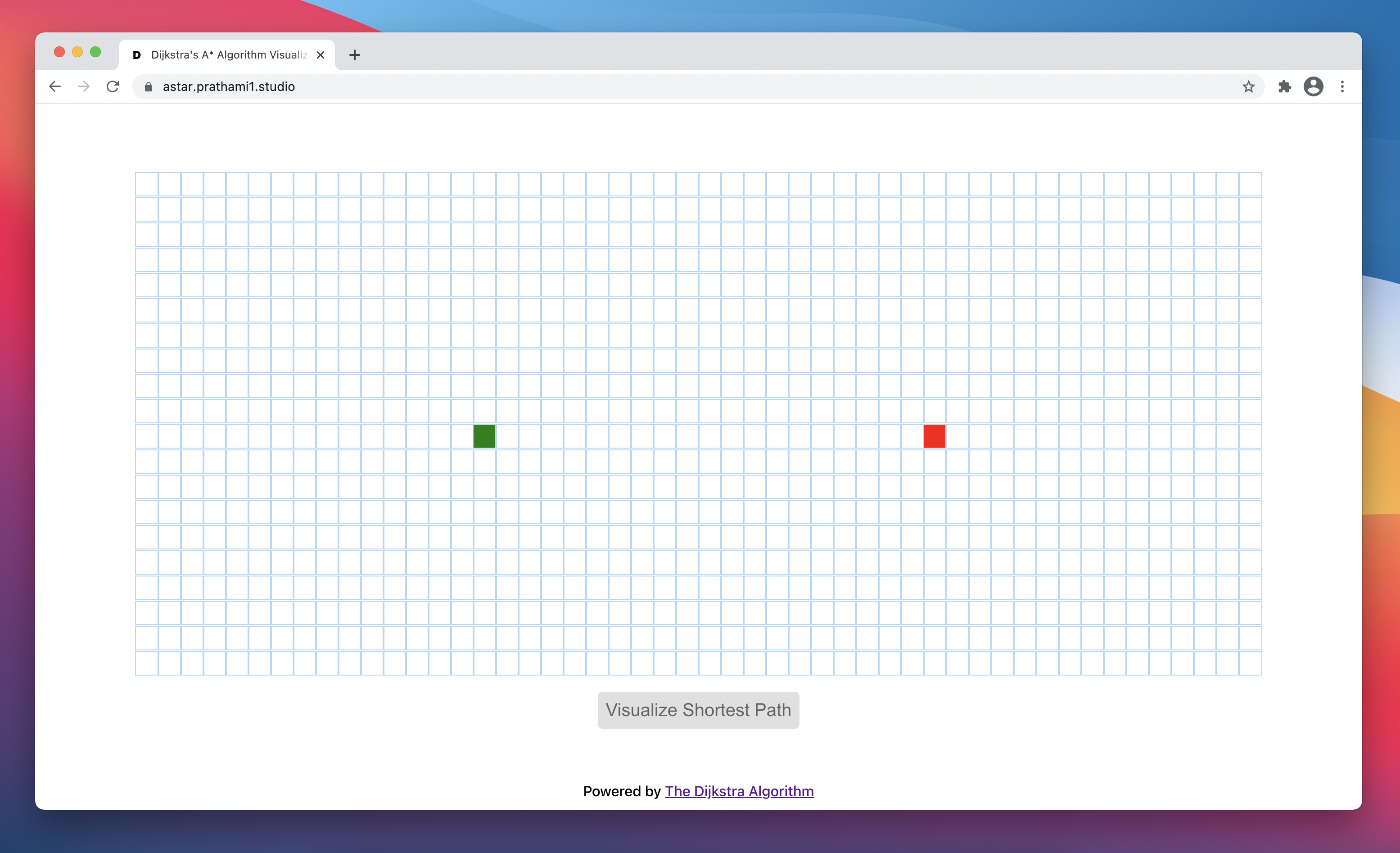The width and height of the screenshot is (1400, 853).
Task: Click the browser back arrow
Action: click(x=54, y=86)
